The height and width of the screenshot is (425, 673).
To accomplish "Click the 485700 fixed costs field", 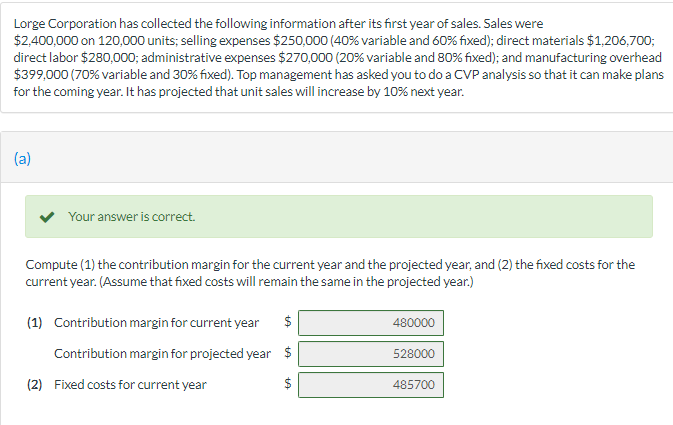I will (371, 385).
